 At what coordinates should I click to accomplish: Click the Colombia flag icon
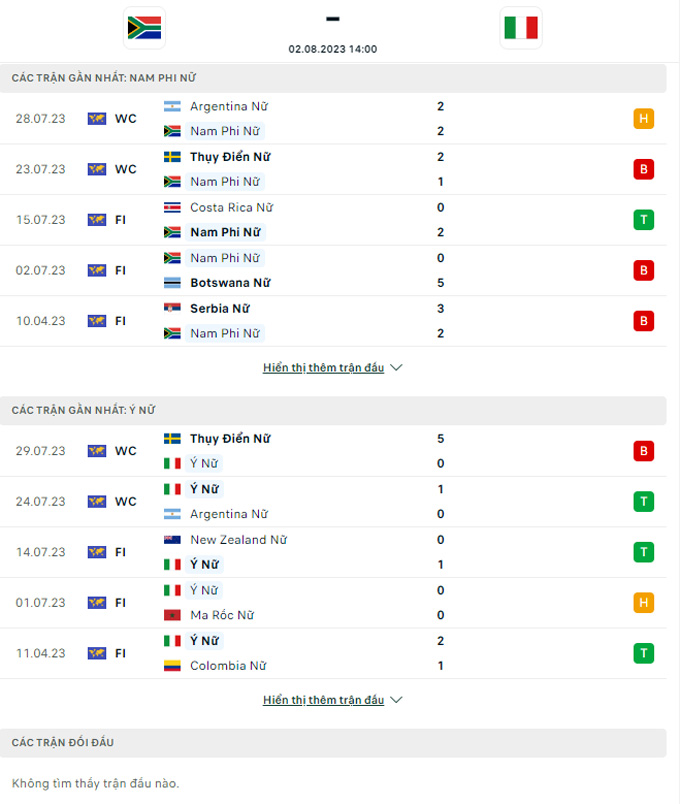tap(172, 666)
